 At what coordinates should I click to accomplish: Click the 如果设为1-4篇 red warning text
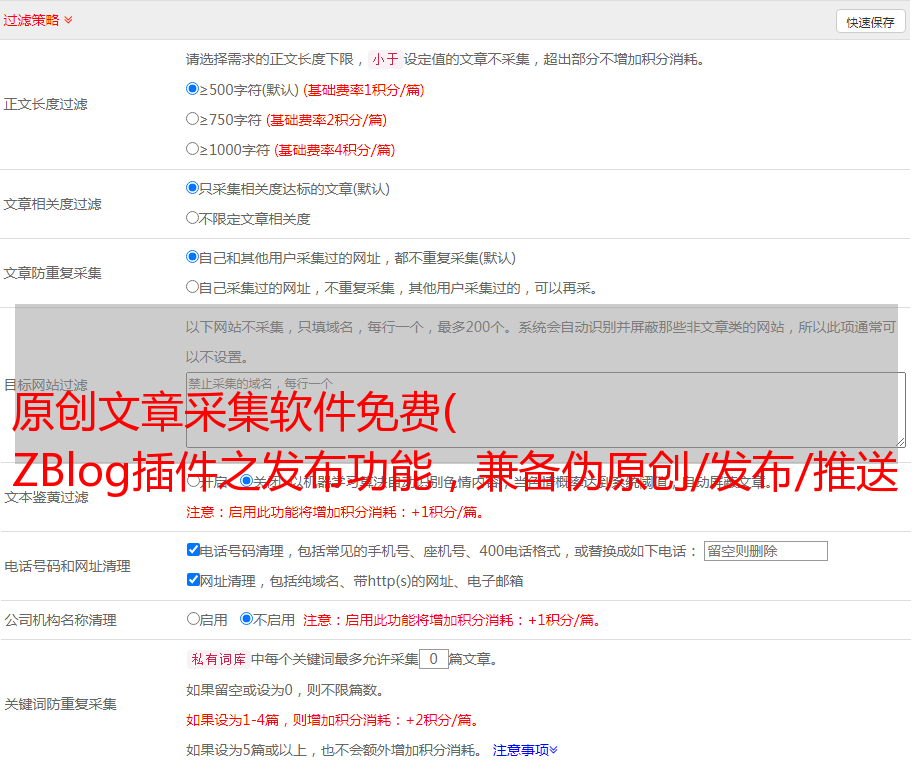tap(334, 720)
